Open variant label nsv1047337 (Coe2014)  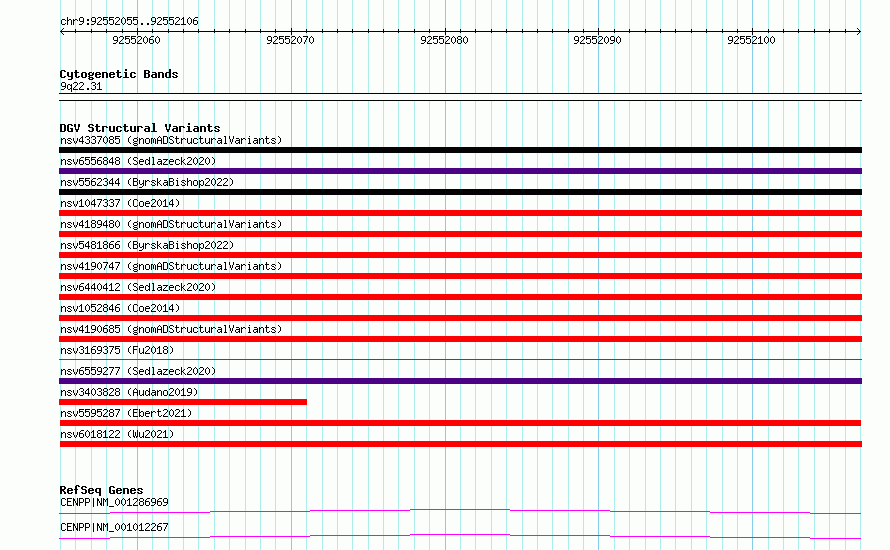point(120,203)
